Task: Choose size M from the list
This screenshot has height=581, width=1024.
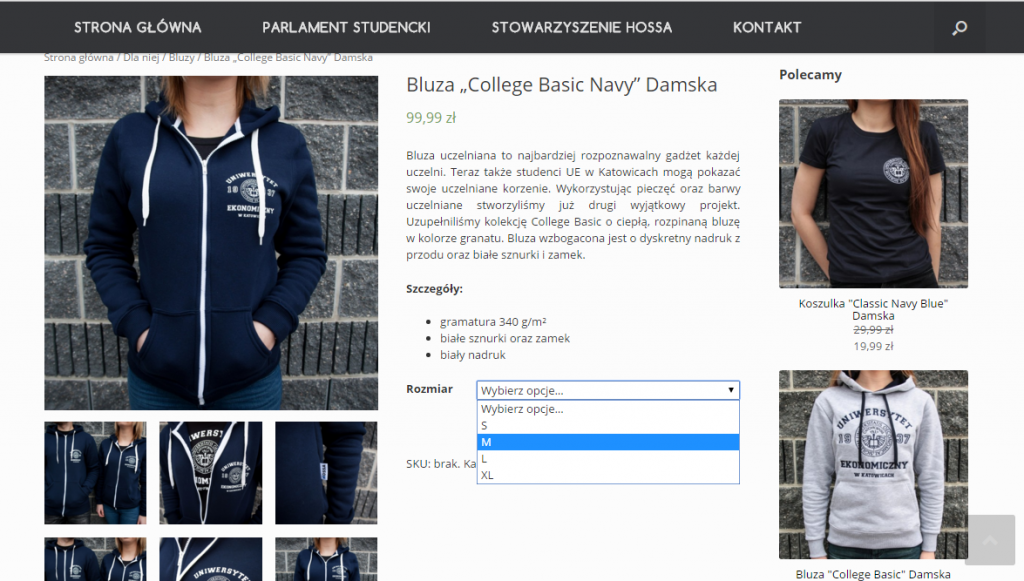Action: (x=608, y=442)
